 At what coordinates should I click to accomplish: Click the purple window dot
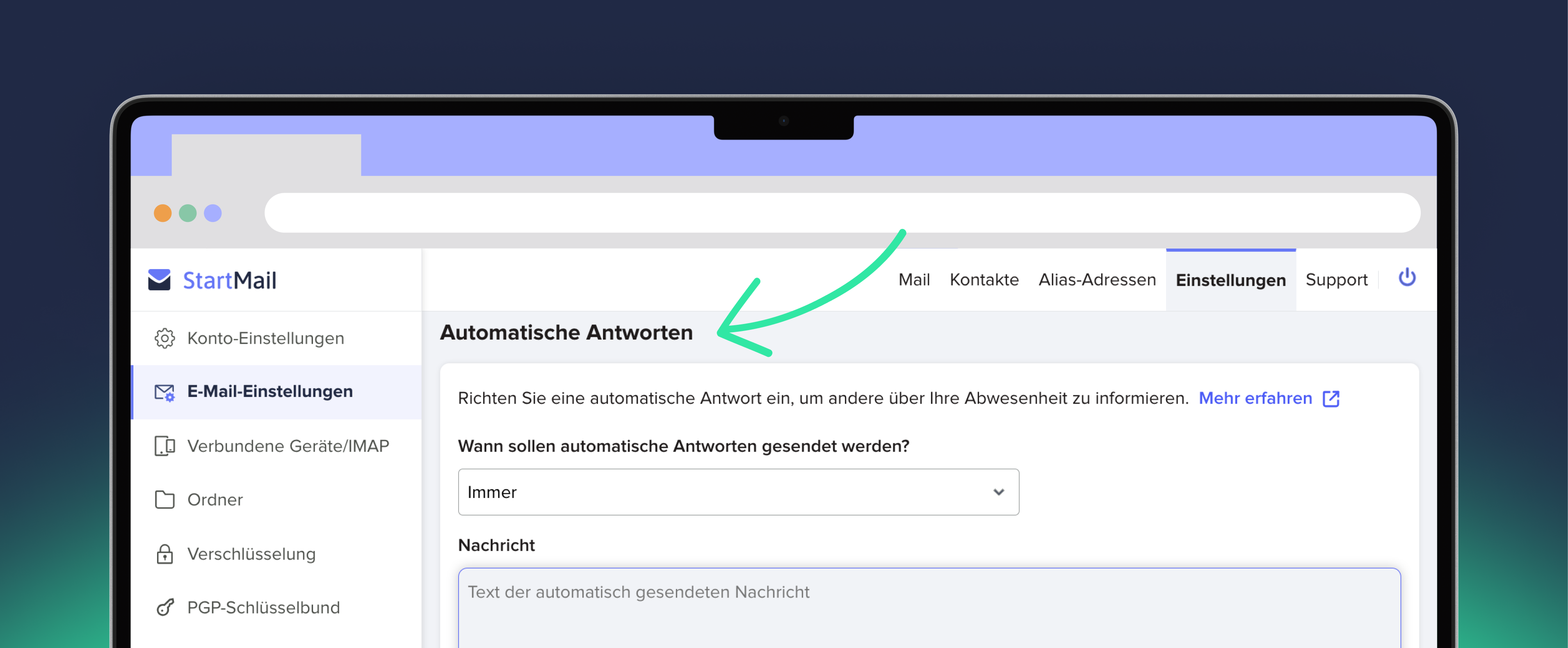[x=212, y=213]
